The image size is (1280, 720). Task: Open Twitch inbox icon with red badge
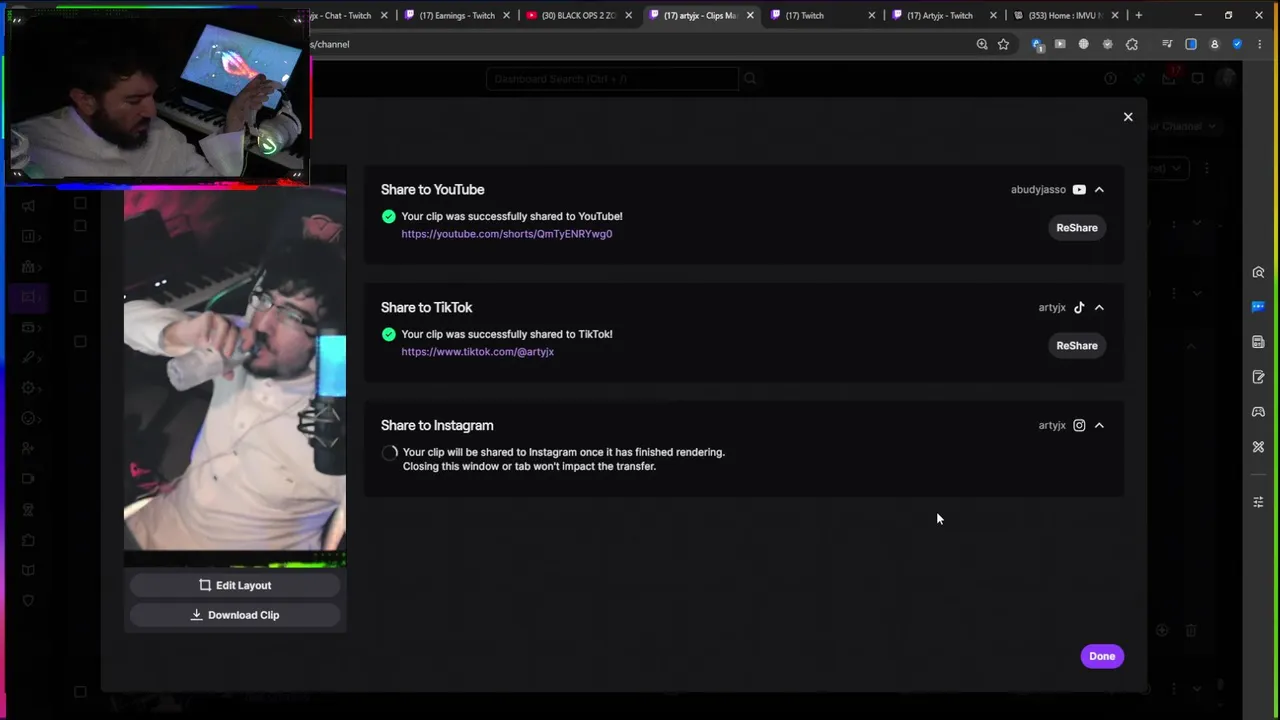pos(1169,78)
